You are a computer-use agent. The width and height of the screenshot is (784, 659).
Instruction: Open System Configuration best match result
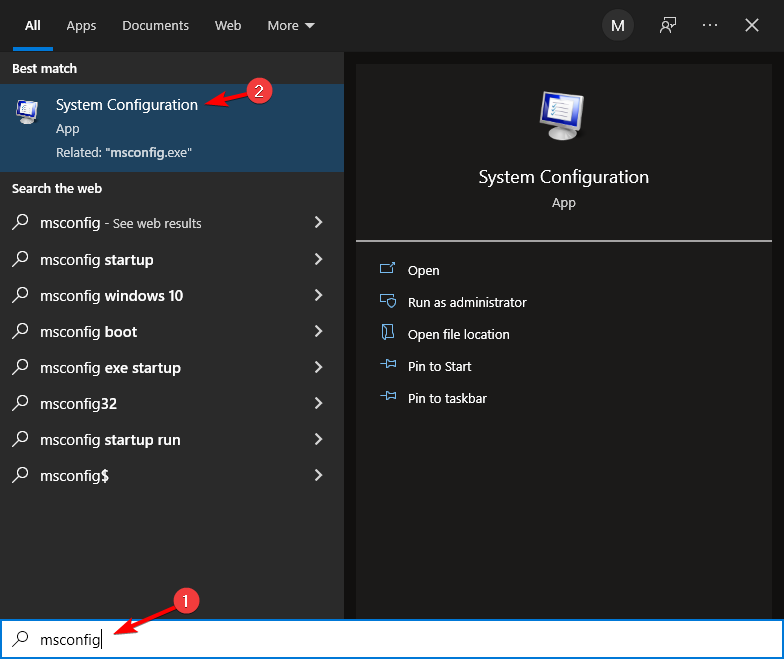pyautogui.click(x=172, y=128)
